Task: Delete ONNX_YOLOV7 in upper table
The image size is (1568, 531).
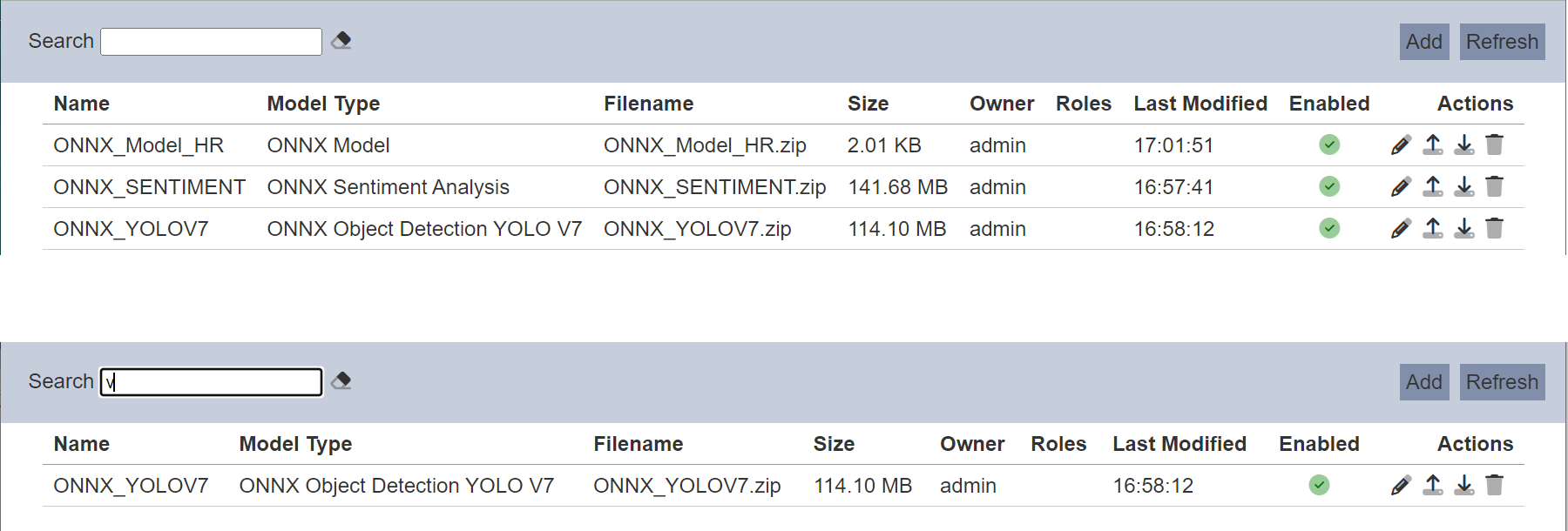Action: click(x=1495, y=228)
